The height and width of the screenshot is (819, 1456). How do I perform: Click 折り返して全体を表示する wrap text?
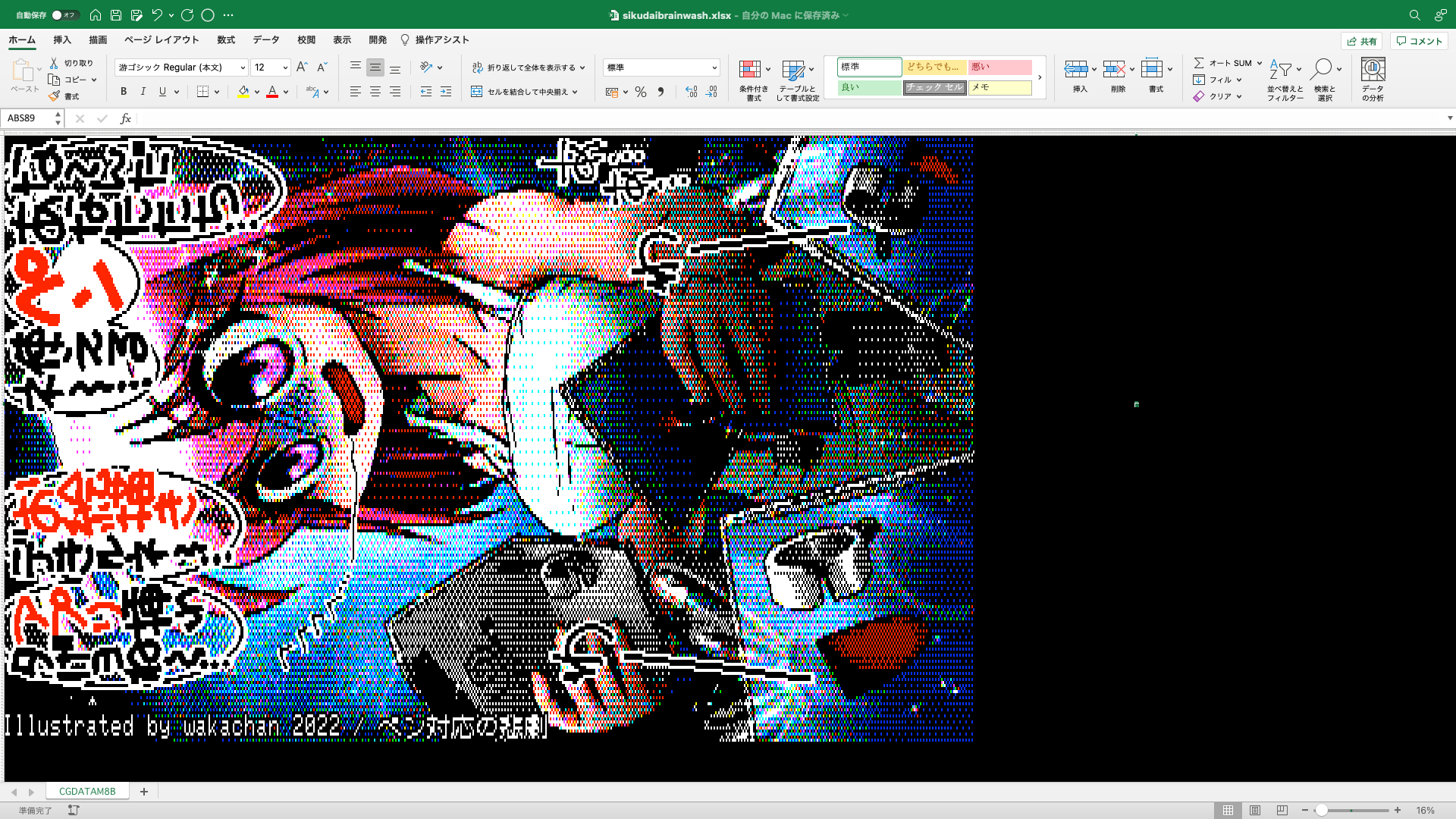tap(524, 67)
